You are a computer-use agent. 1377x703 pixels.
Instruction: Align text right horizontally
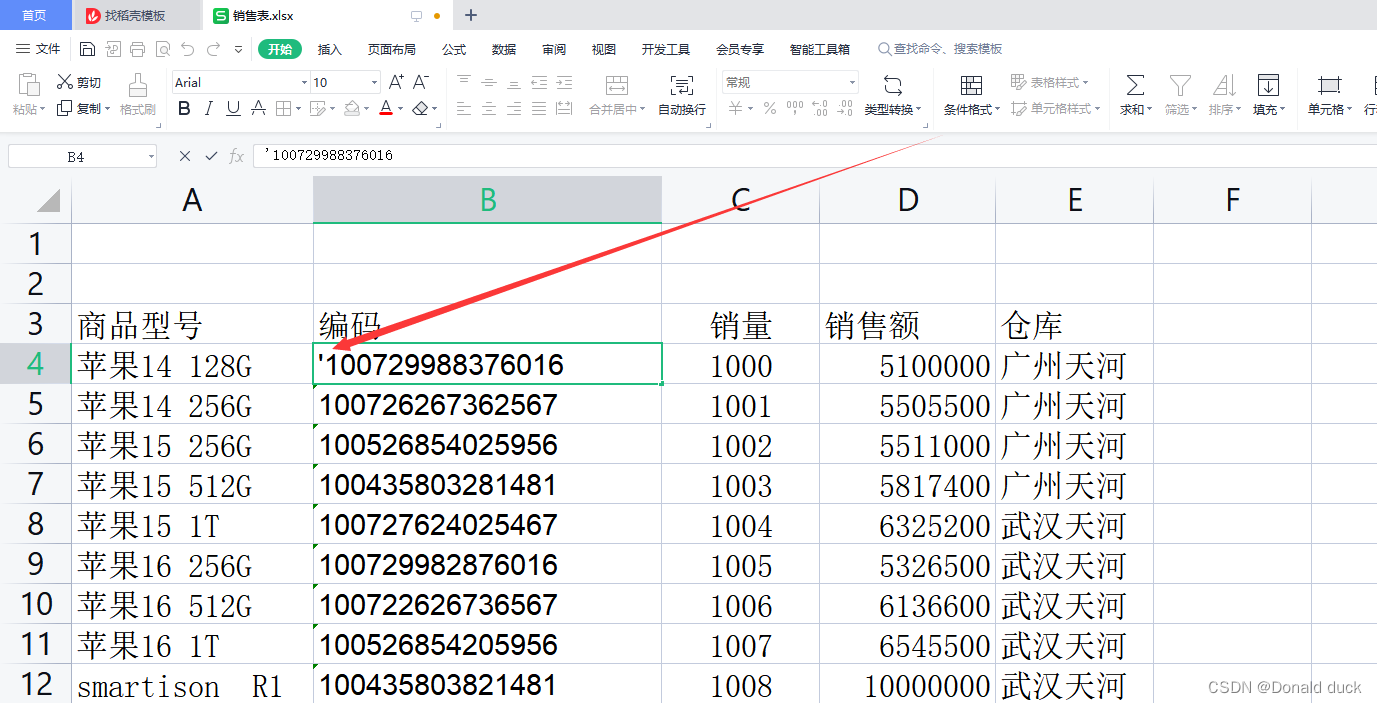pyautogui.click(x=514, y=109)
